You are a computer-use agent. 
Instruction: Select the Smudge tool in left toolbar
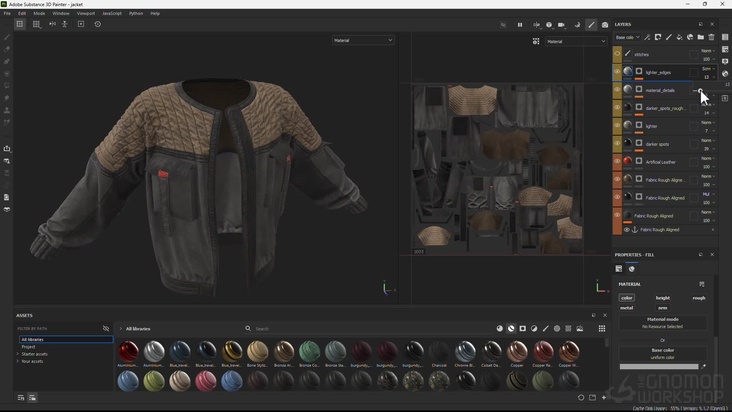(7, 98)
